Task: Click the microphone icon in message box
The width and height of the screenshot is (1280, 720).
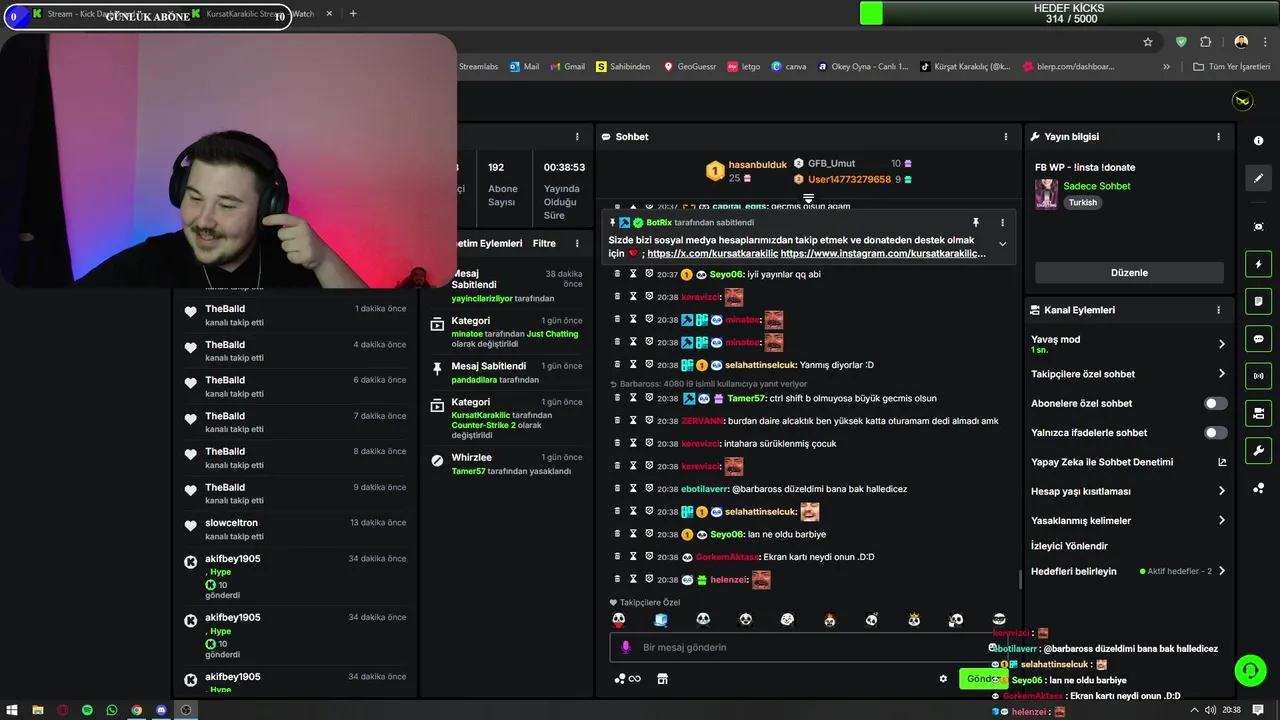Action: click(x=626, y=647)
